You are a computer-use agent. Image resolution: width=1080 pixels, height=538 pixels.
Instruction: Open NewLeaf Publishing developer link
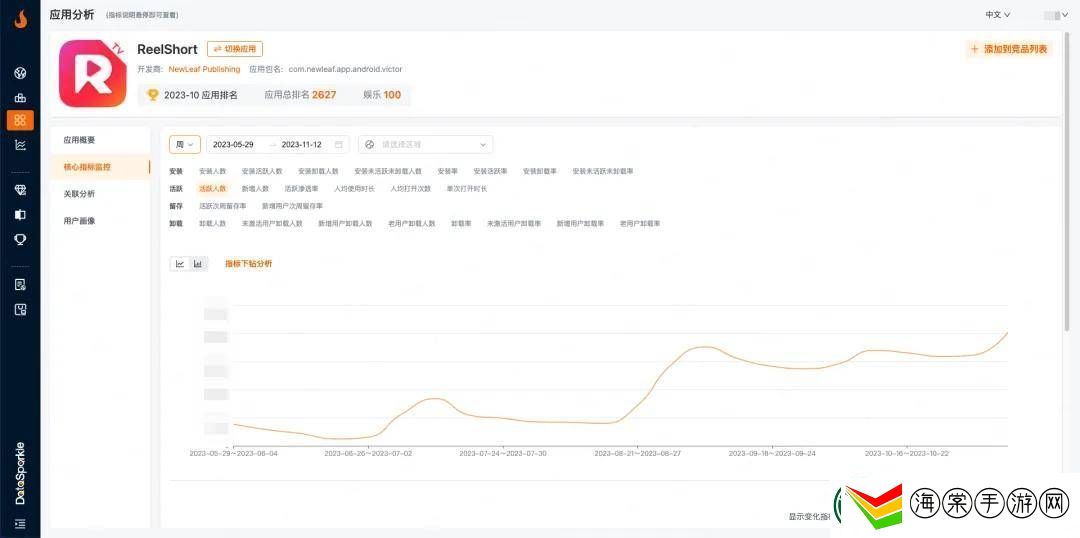point(205,70)
